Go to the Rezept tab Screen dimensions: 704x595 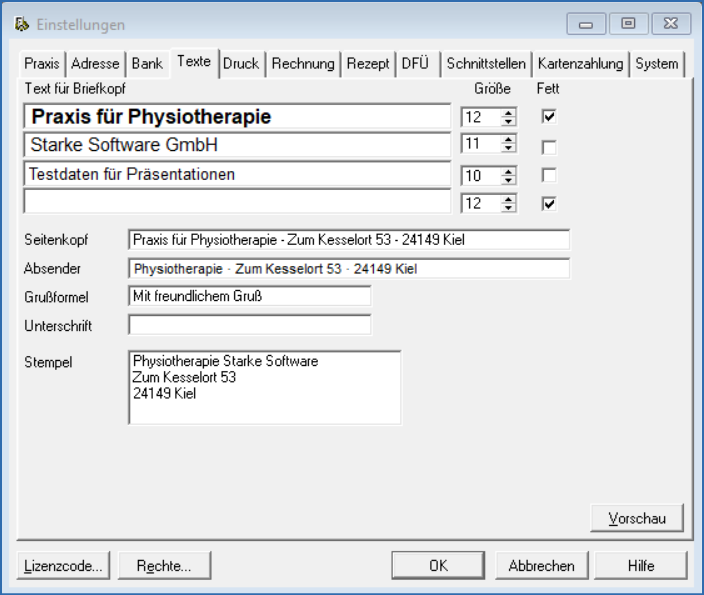368,64
